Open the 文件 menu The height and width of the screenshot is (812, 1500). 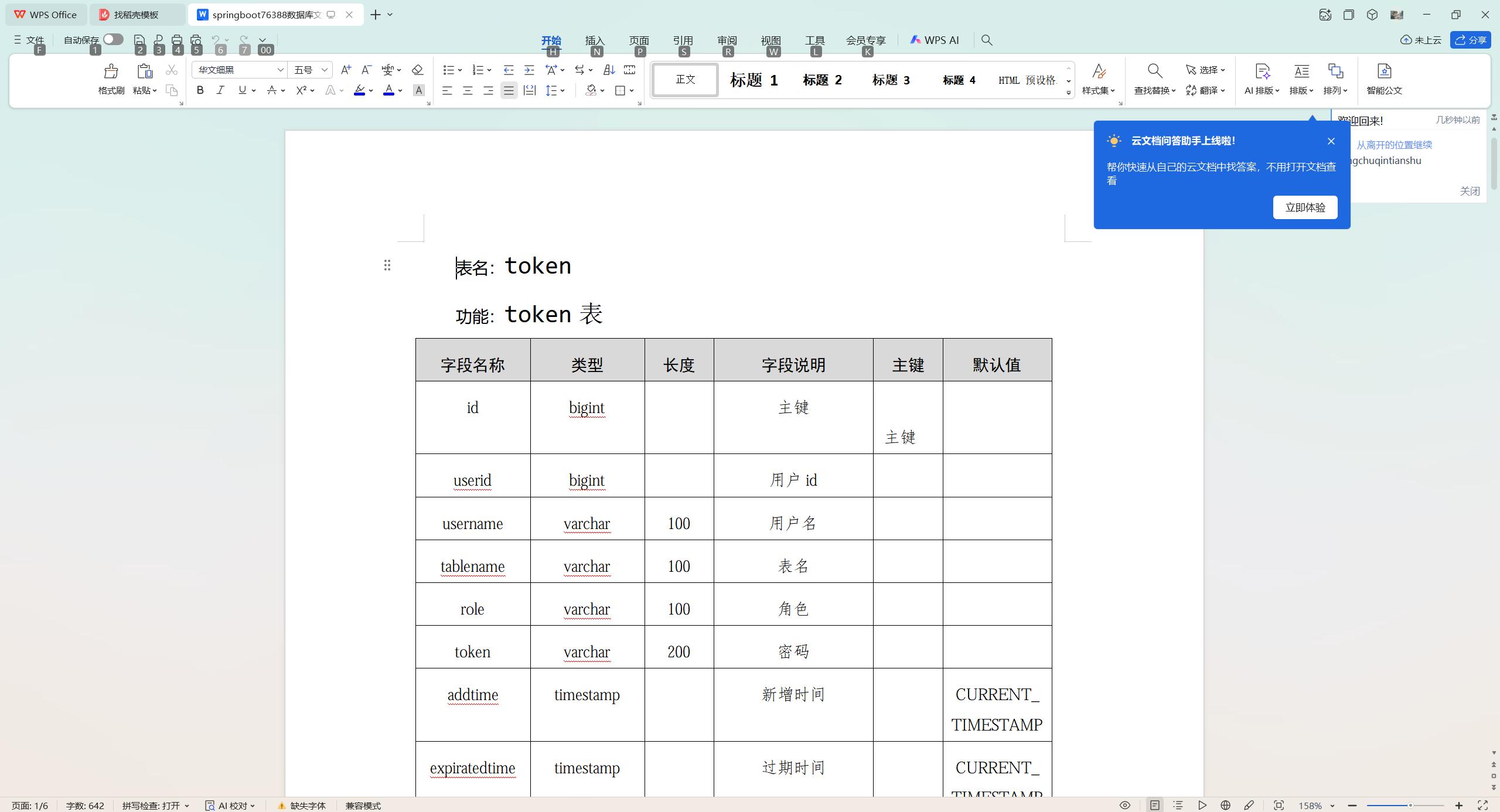pos(28,40)
